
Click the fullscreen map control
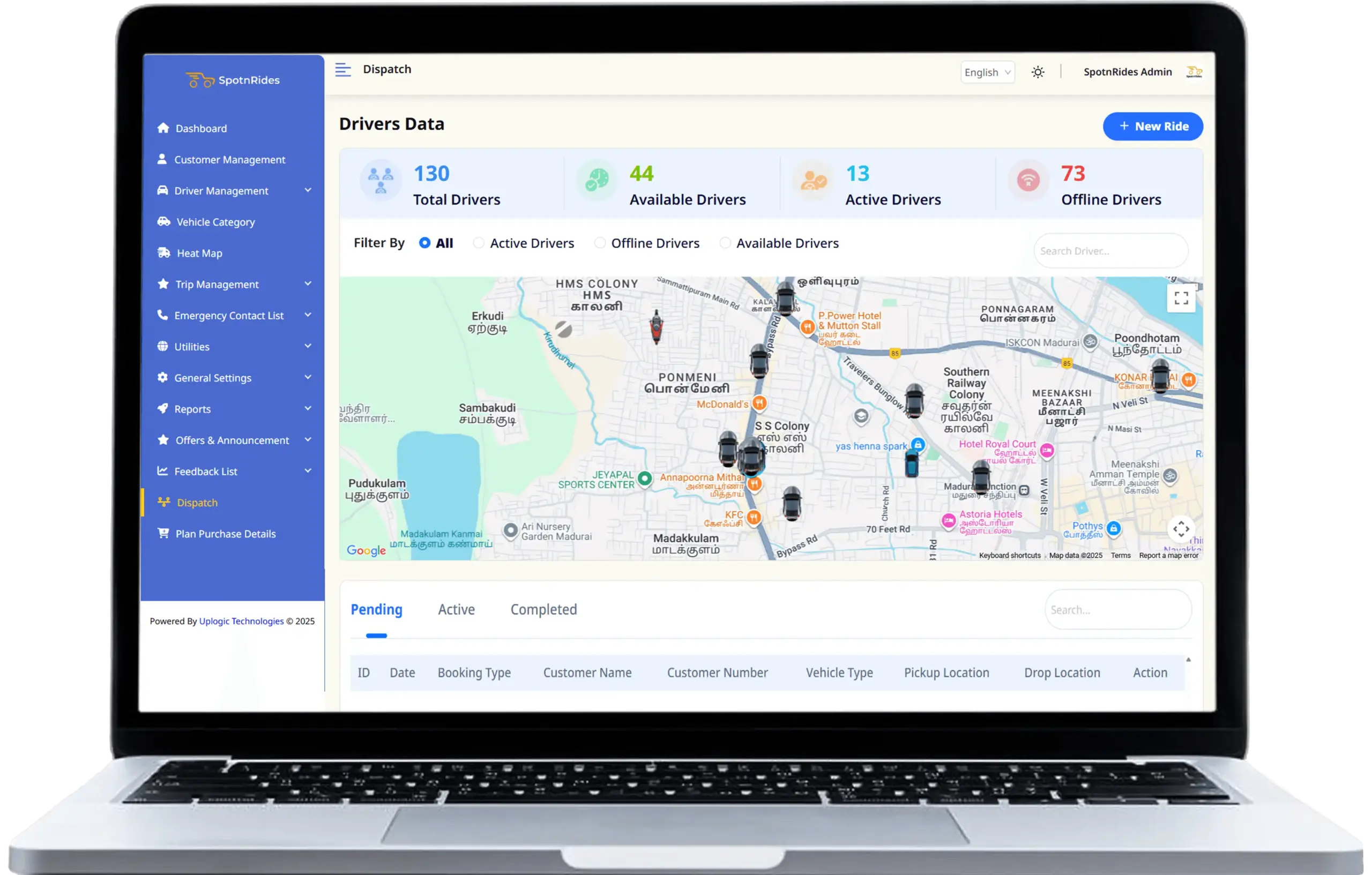pos(1181,297)
